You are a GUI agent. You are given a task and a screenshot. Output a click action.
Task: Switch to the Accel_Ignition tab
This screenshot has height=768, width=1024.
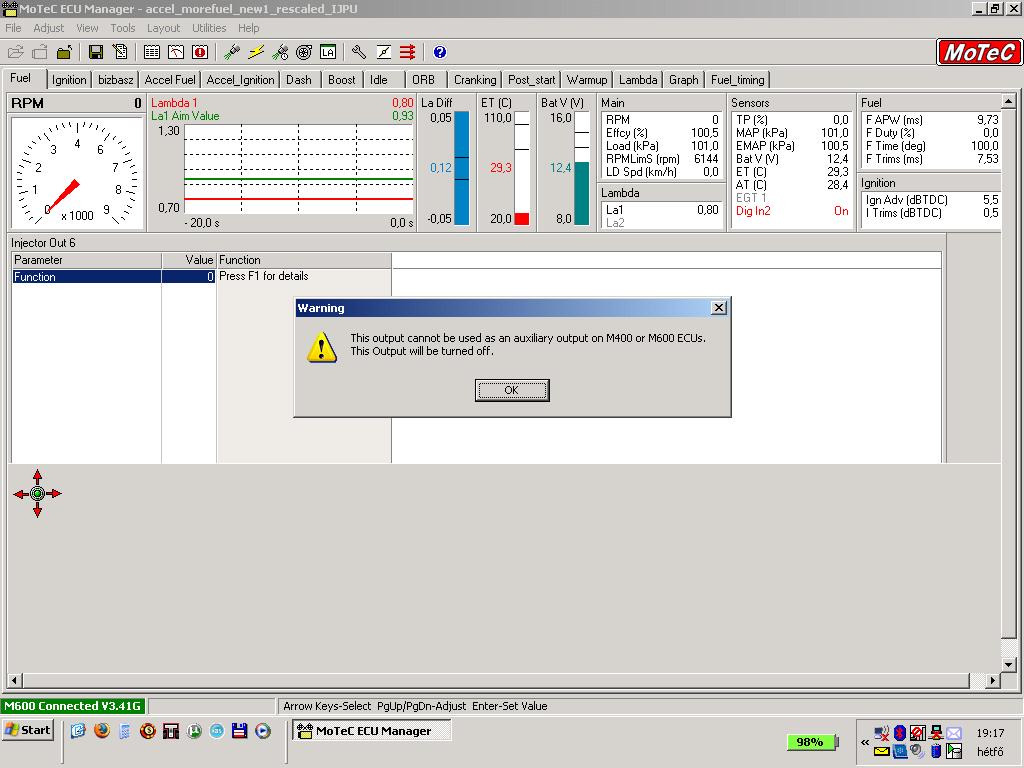pyautogui.click(x=240, y=80)
